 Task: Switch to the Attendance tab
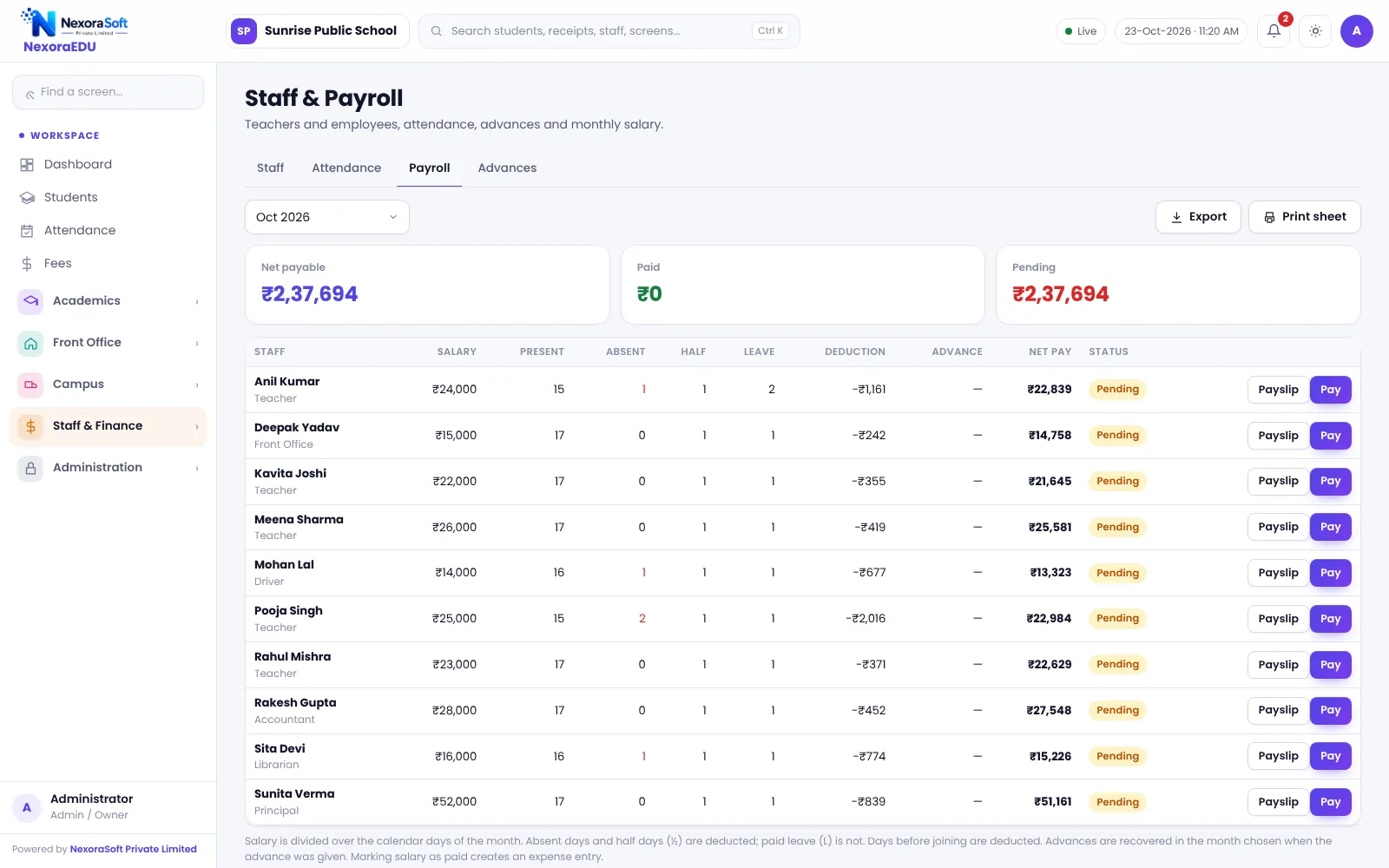[346, 168]
